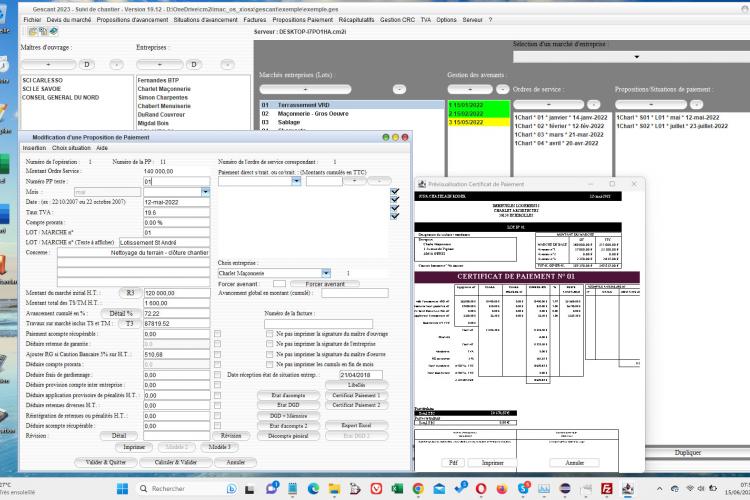Open the Windows Start menu
This screenshot has width=750, height=500.
click(x=122, y=489)
